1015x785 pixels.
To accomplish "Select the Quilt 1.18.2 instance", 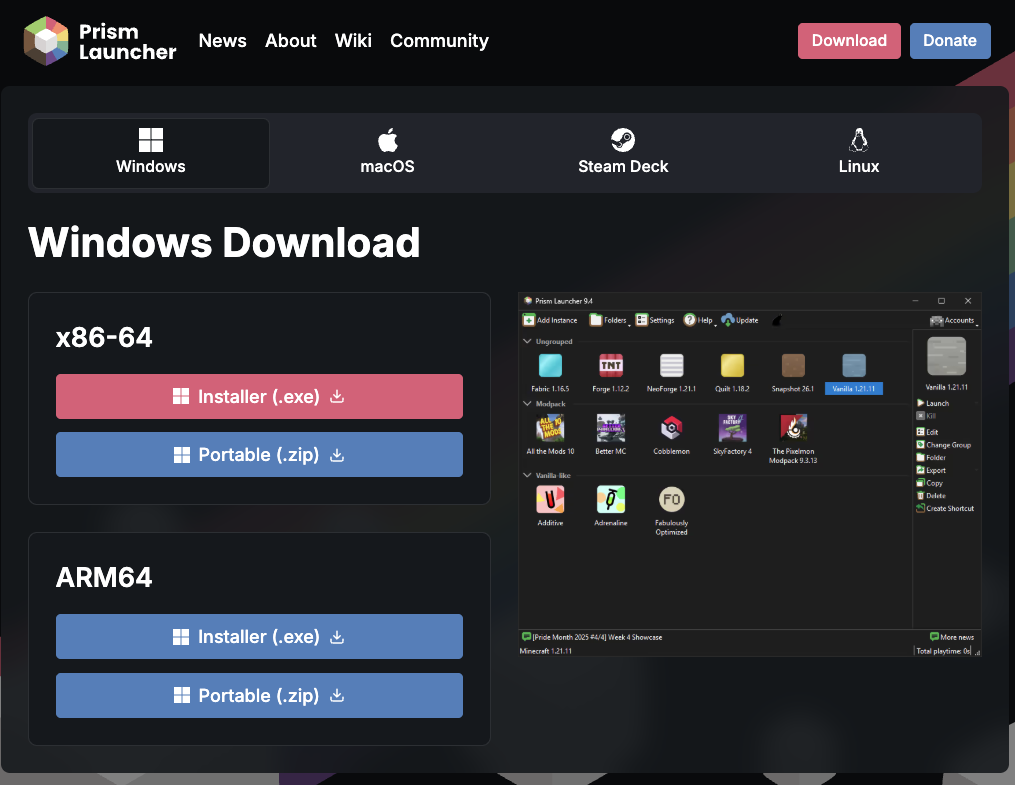I will (x=732, y=373).
